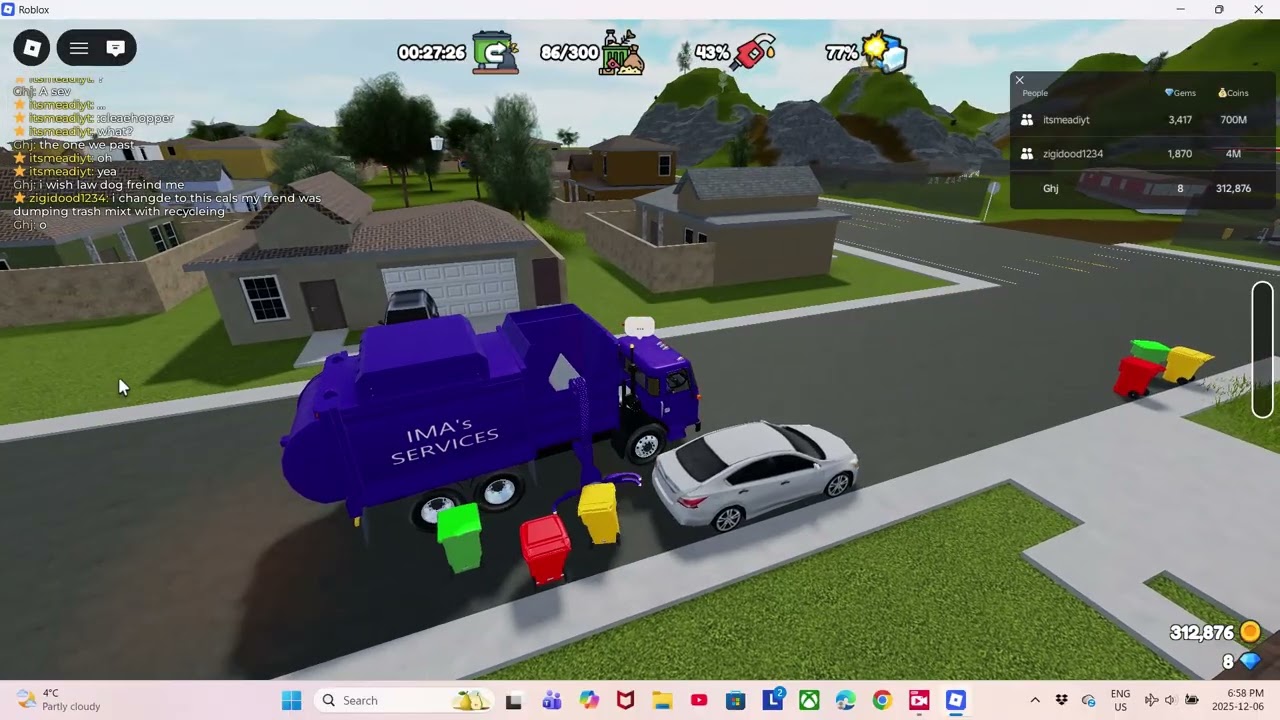Open battery status in system tray

tap(1192, 700)
